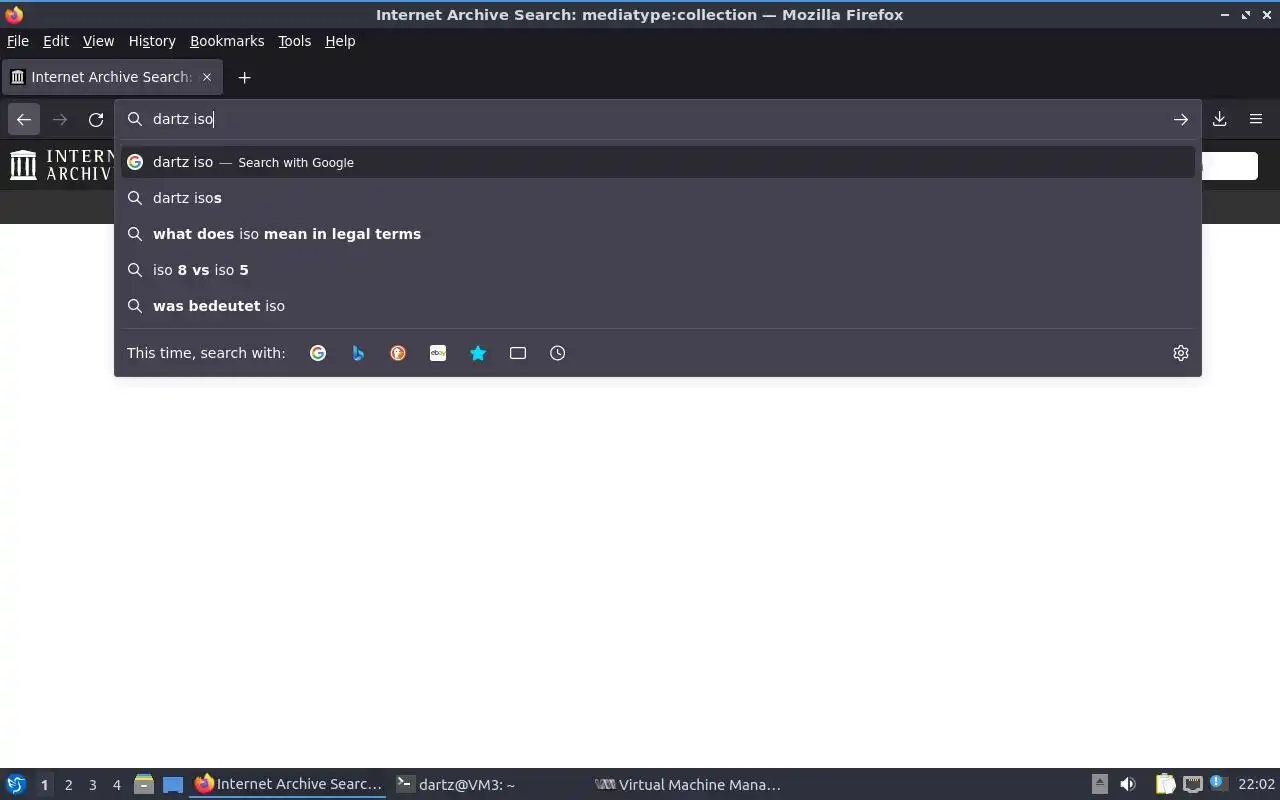The width and height of the screenshot is (1280, 800).
Task: Open the network status tray icon
Action: tap(1192, 785)
